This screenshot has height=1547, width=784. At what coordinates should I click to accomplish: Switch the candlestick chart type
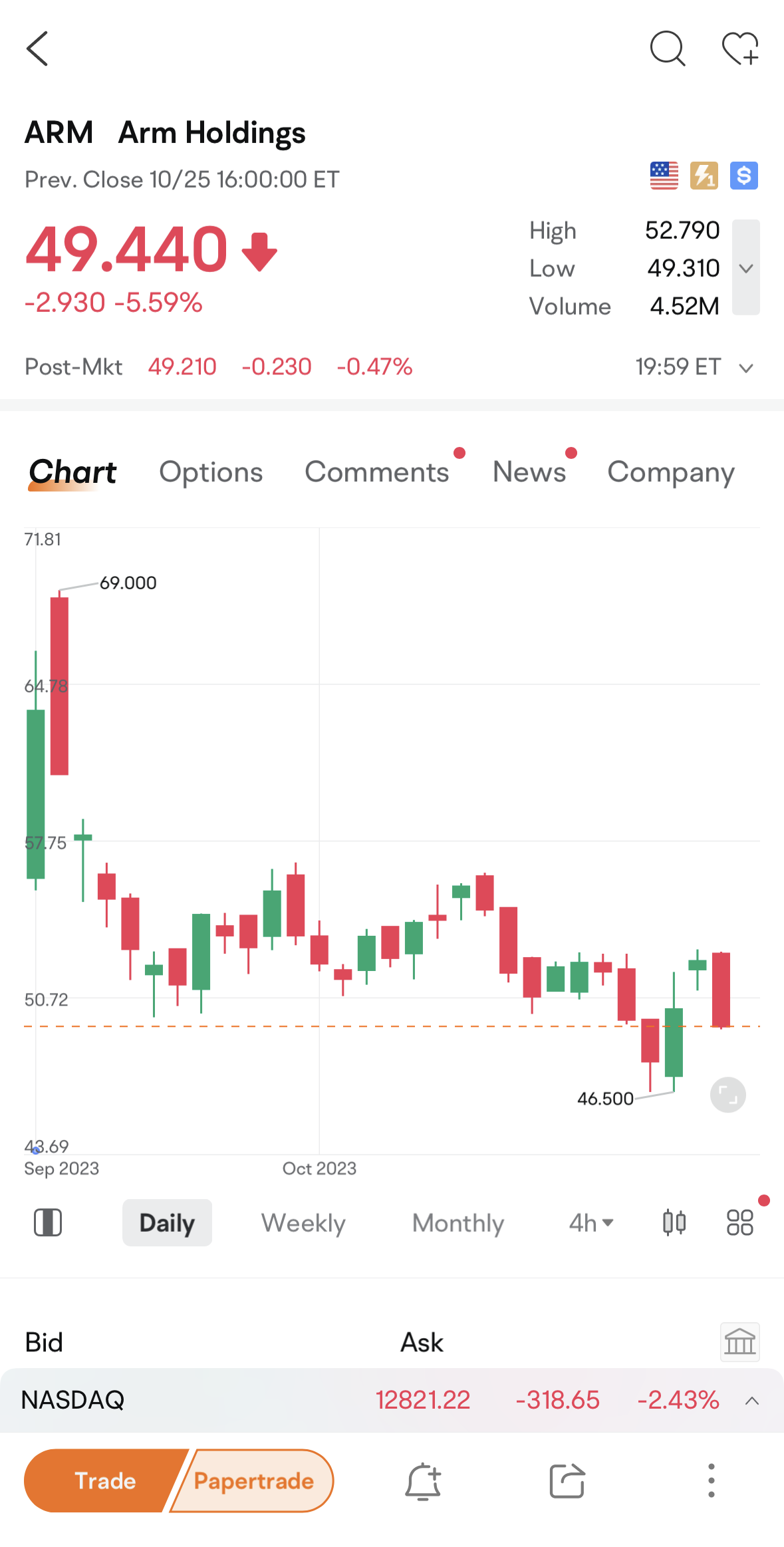click(674, 1222)
